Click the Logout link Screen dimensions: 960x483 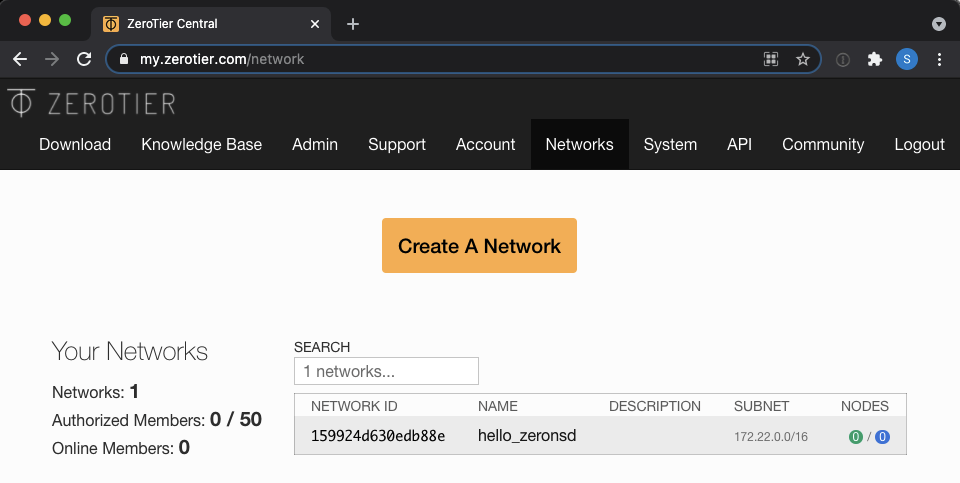point(919,144)
